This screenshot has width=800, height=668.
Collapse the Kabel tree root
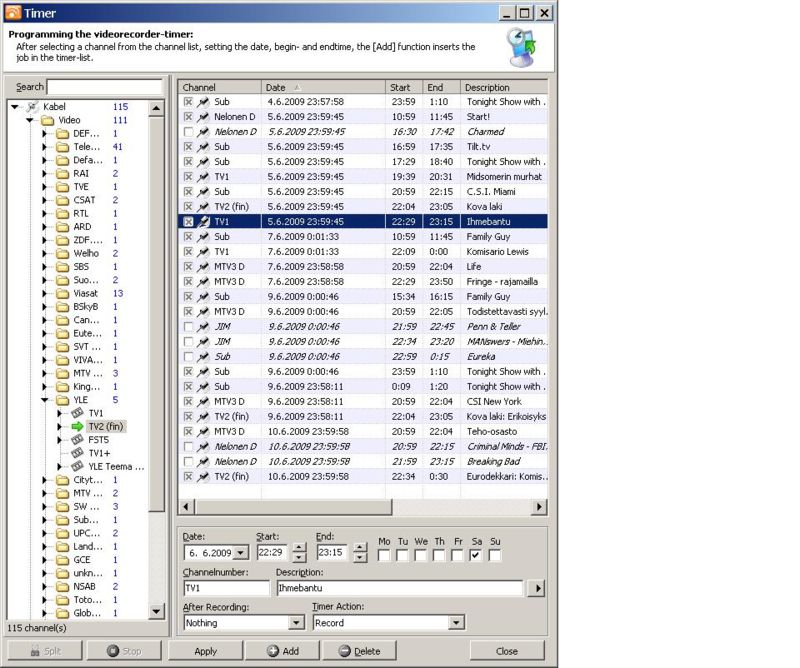click(15, 107)
